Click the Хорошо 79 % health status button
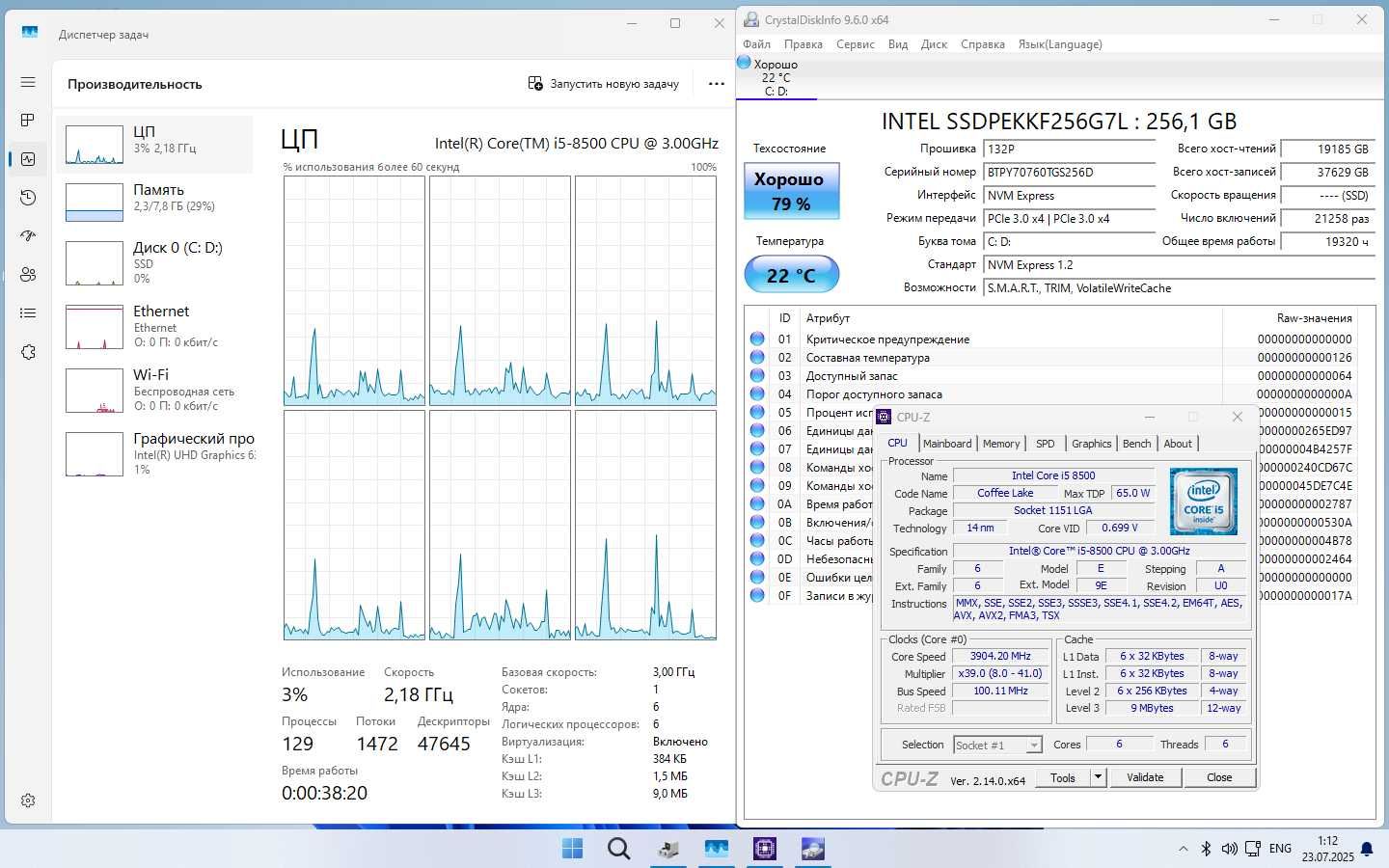Screen dimensions: 1389x868 791,191
